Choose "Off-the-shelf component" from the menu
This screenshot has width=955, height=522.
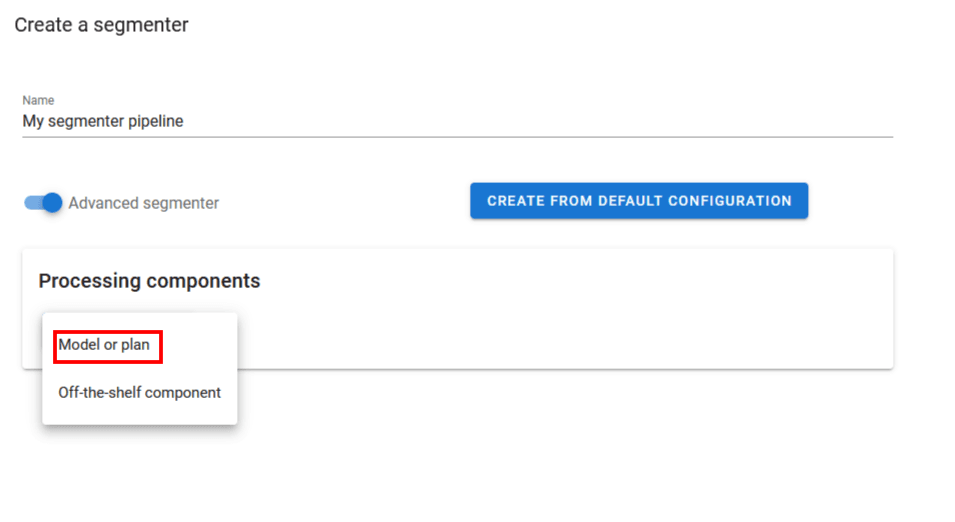point(139,393)
